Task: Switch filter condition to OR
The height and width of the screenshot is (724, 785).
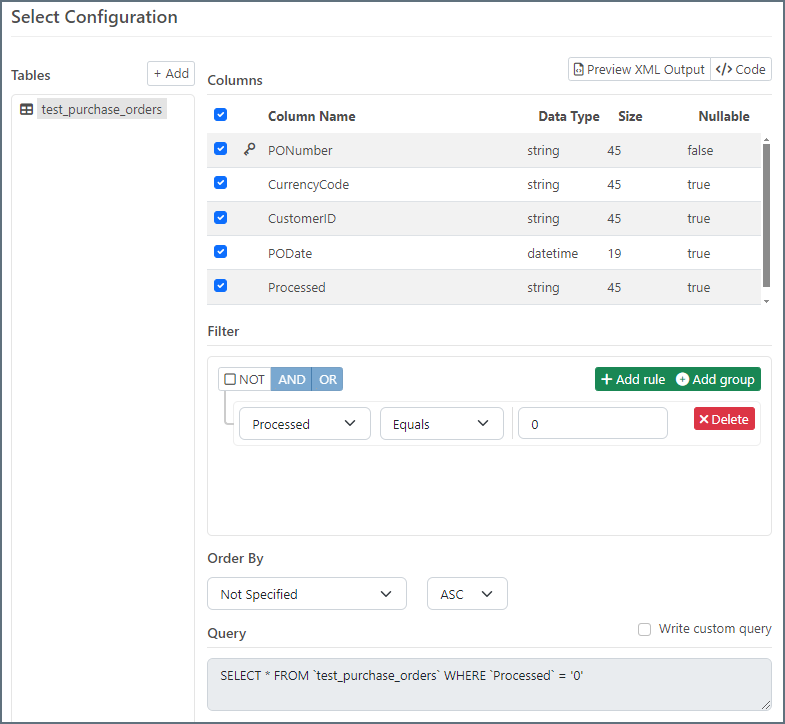Action: click(328, 379)
